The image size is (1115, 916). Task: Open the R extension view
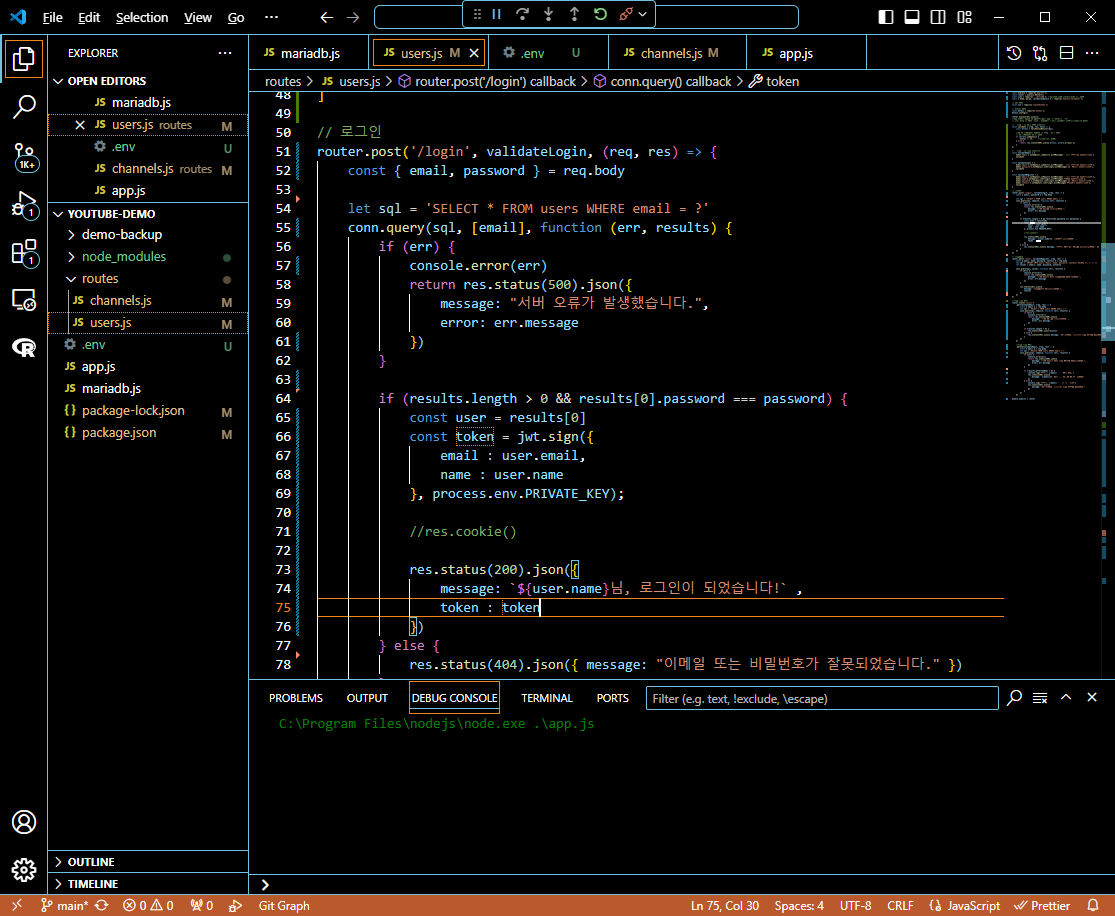pyautogui.click(x=24, y=348)
